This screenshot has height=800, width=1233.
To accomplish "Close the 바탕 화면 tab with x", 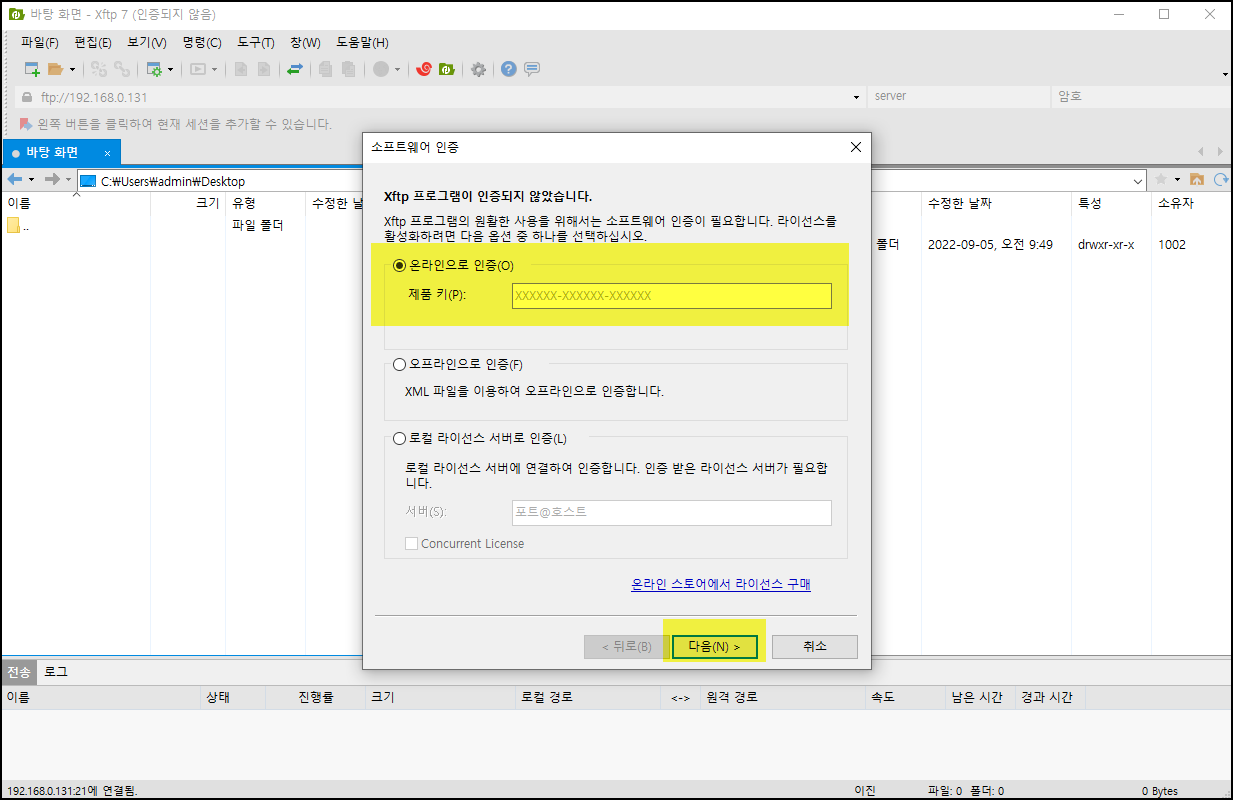I will click(x=106, y=152).
